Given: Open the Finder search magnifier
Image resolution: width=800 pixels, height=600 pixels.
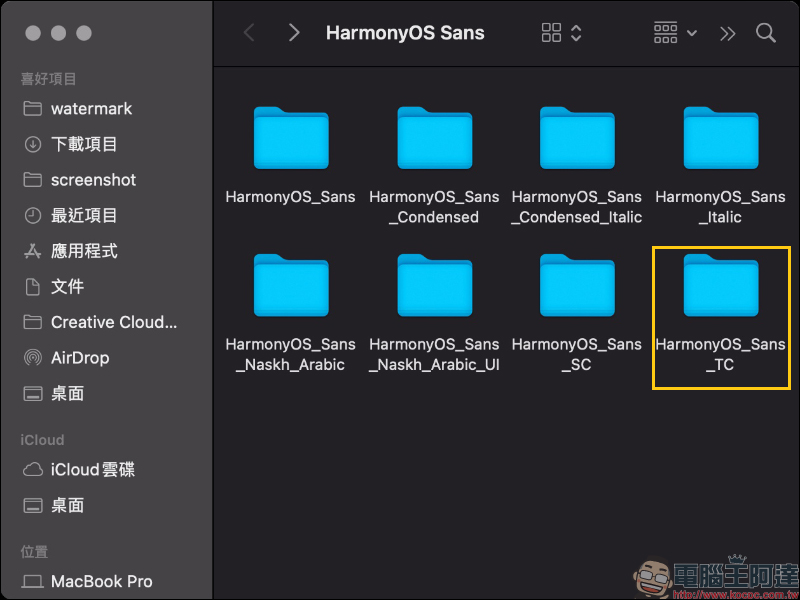Looking at the screenshot, I should point(766,33).
